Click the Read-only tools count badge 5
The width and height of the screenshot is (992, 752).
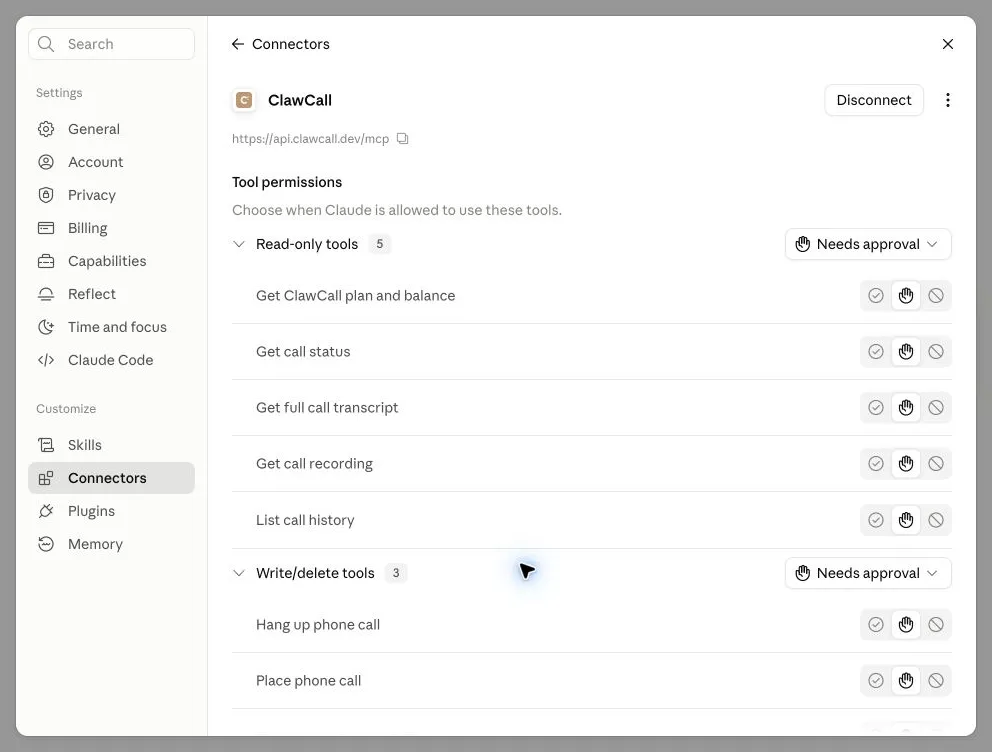380,244
